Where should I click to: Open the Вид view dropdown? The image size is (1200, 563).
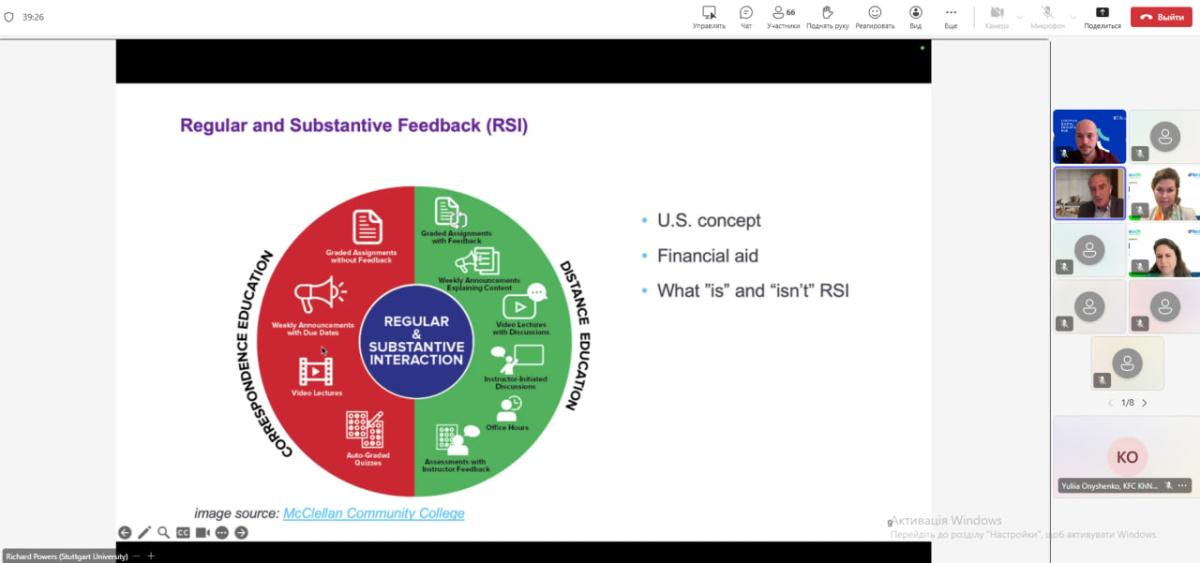click(915, 16)
